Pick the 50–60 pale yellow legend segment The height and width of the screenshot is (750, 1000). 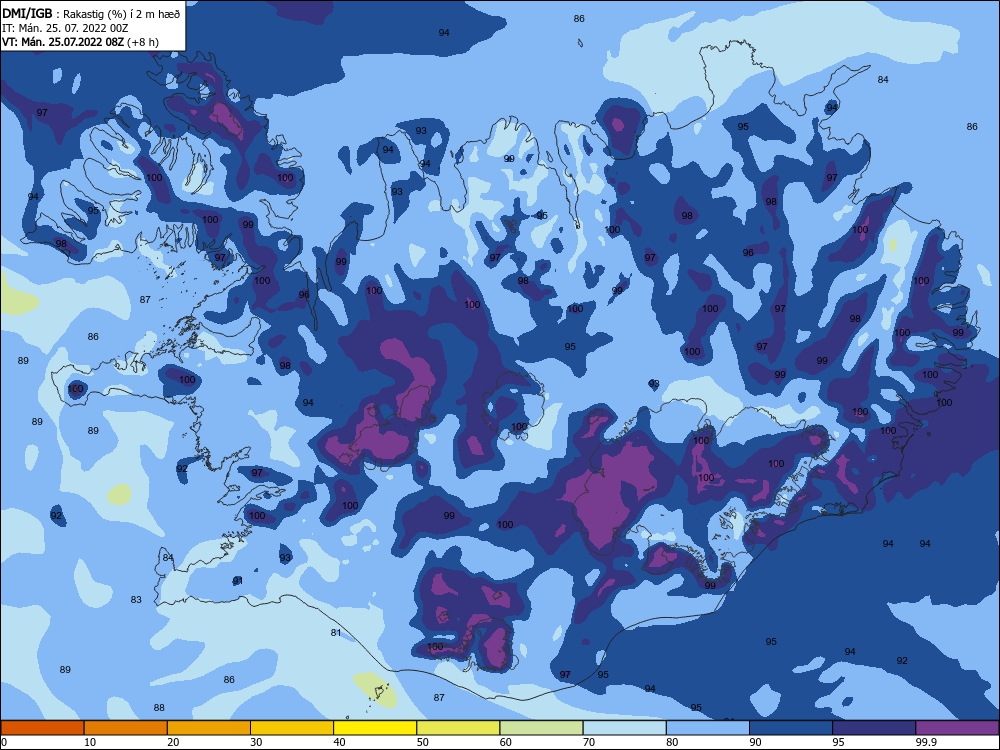(x=458, y=728)
